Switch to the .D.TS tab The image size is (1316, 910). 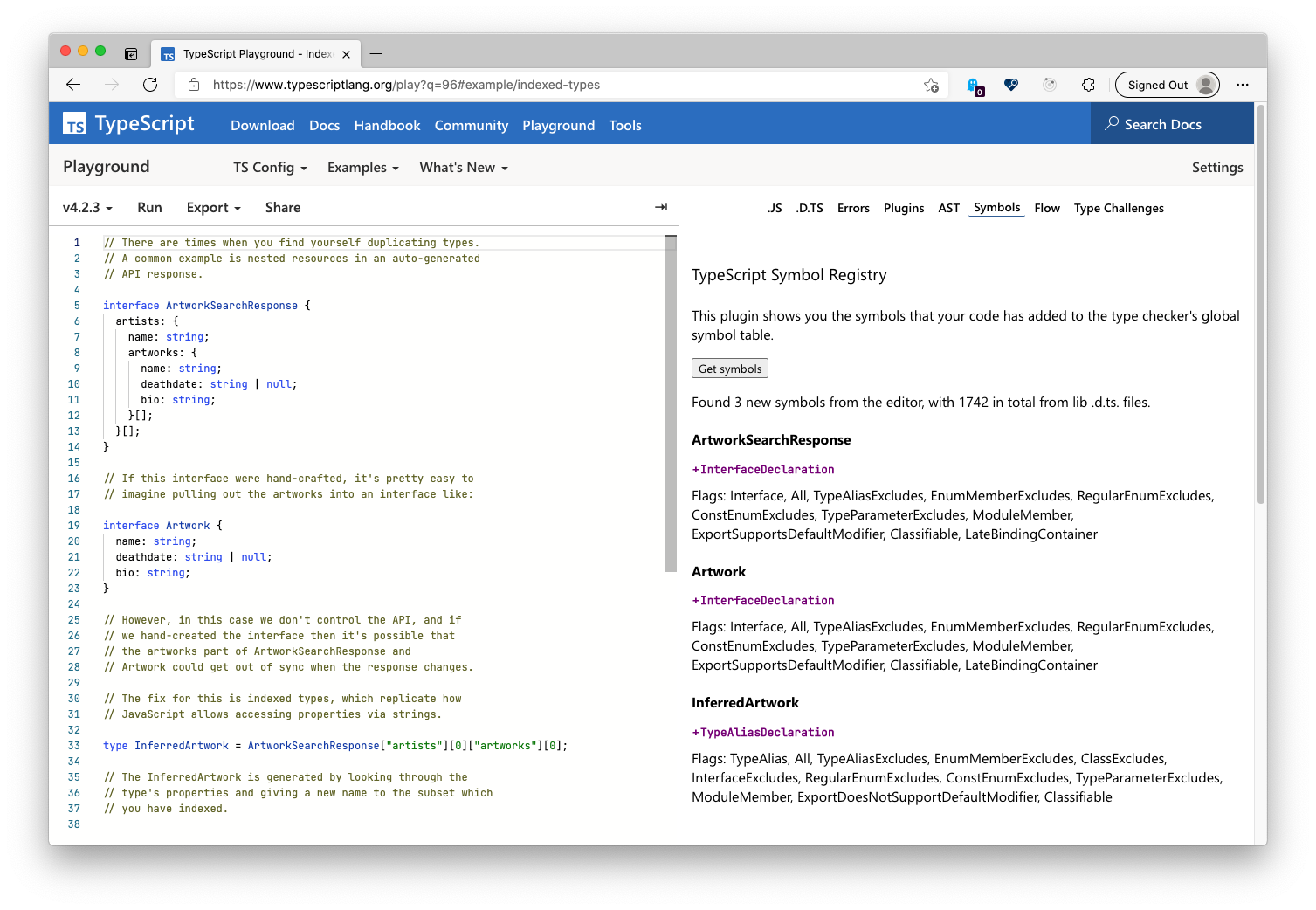click(x=810, y=208)
